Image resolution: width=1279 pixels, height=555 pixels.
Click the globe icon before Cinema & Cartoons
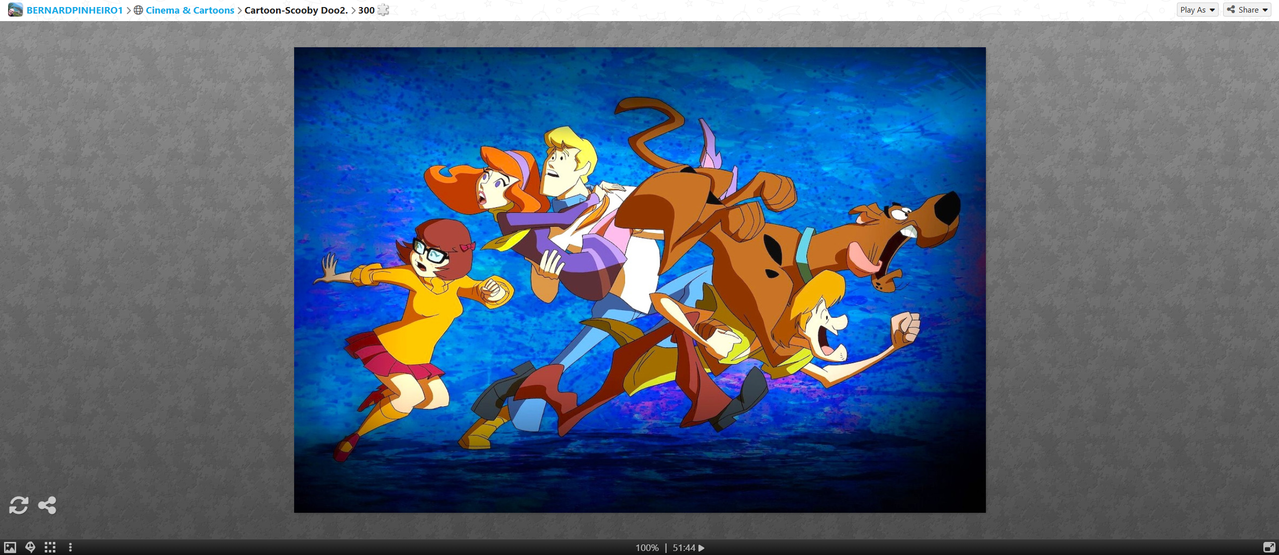[138, 10]
